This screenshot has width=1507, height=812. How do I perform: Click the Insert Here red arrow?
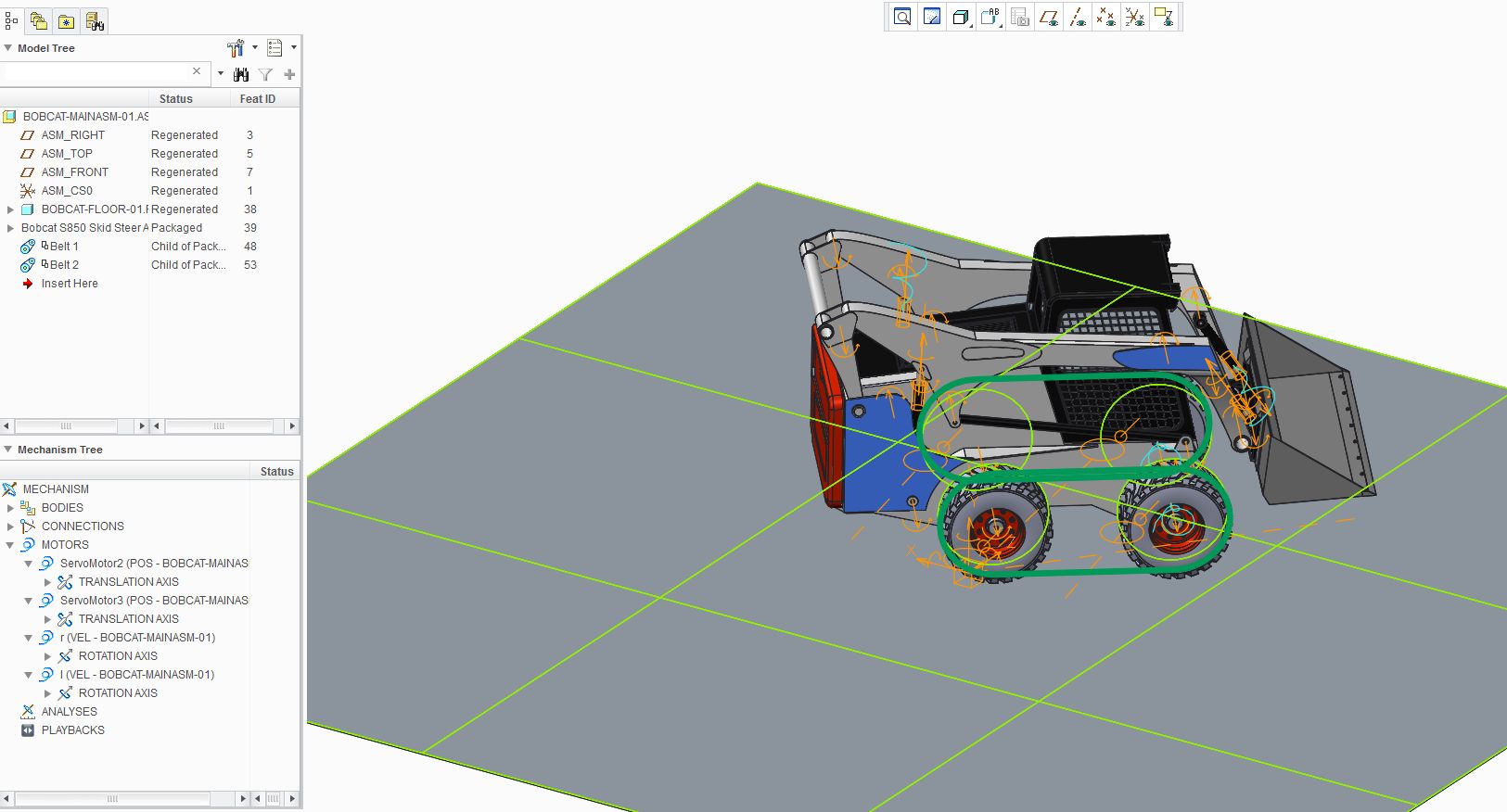click(x=28, y=284)
